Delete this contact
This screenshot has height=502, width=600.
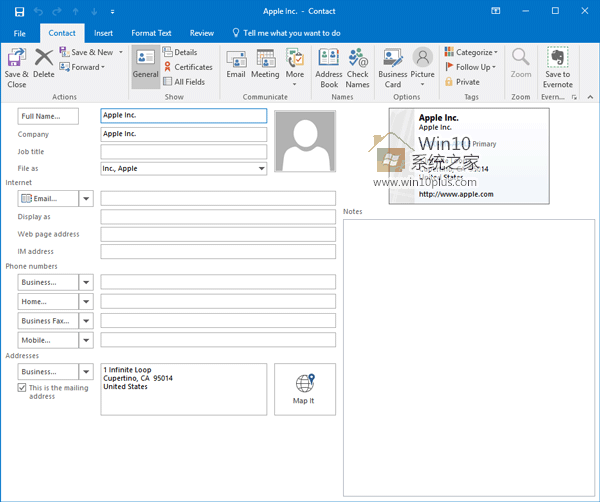click(44, 63)
